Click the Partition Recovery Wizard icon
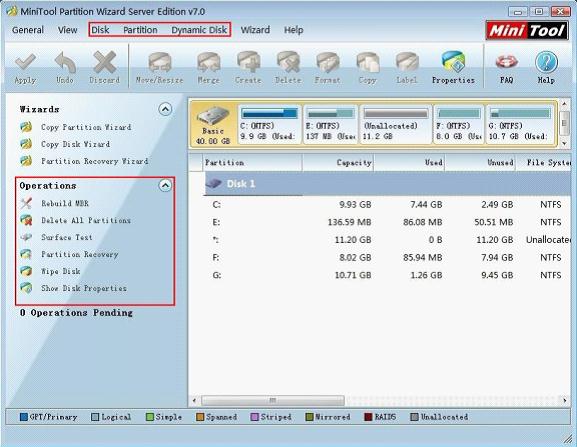577x447 pixels. click(26, 161)
